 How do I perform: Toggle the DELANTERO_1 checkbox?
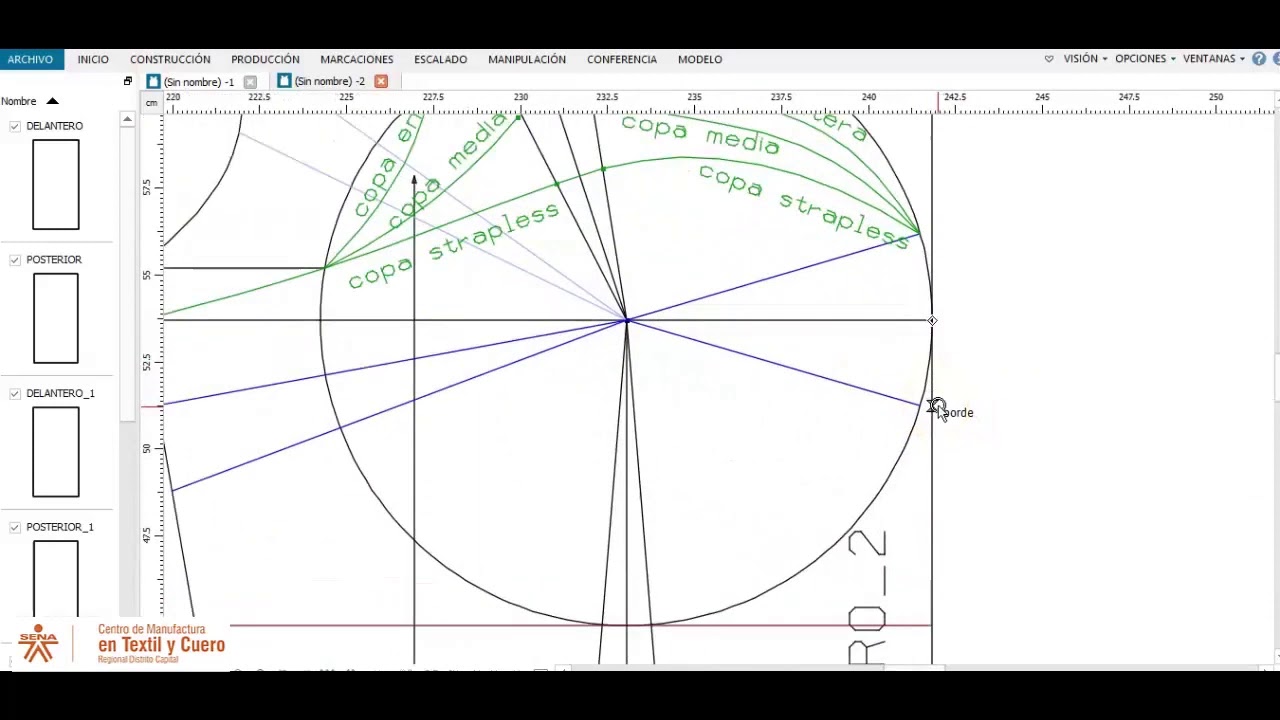point(15,394)
